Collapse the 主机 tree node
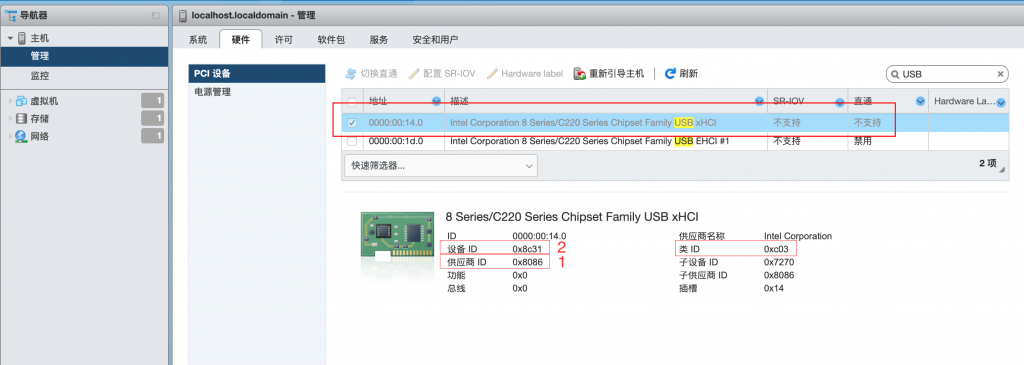 coord(10,39)
